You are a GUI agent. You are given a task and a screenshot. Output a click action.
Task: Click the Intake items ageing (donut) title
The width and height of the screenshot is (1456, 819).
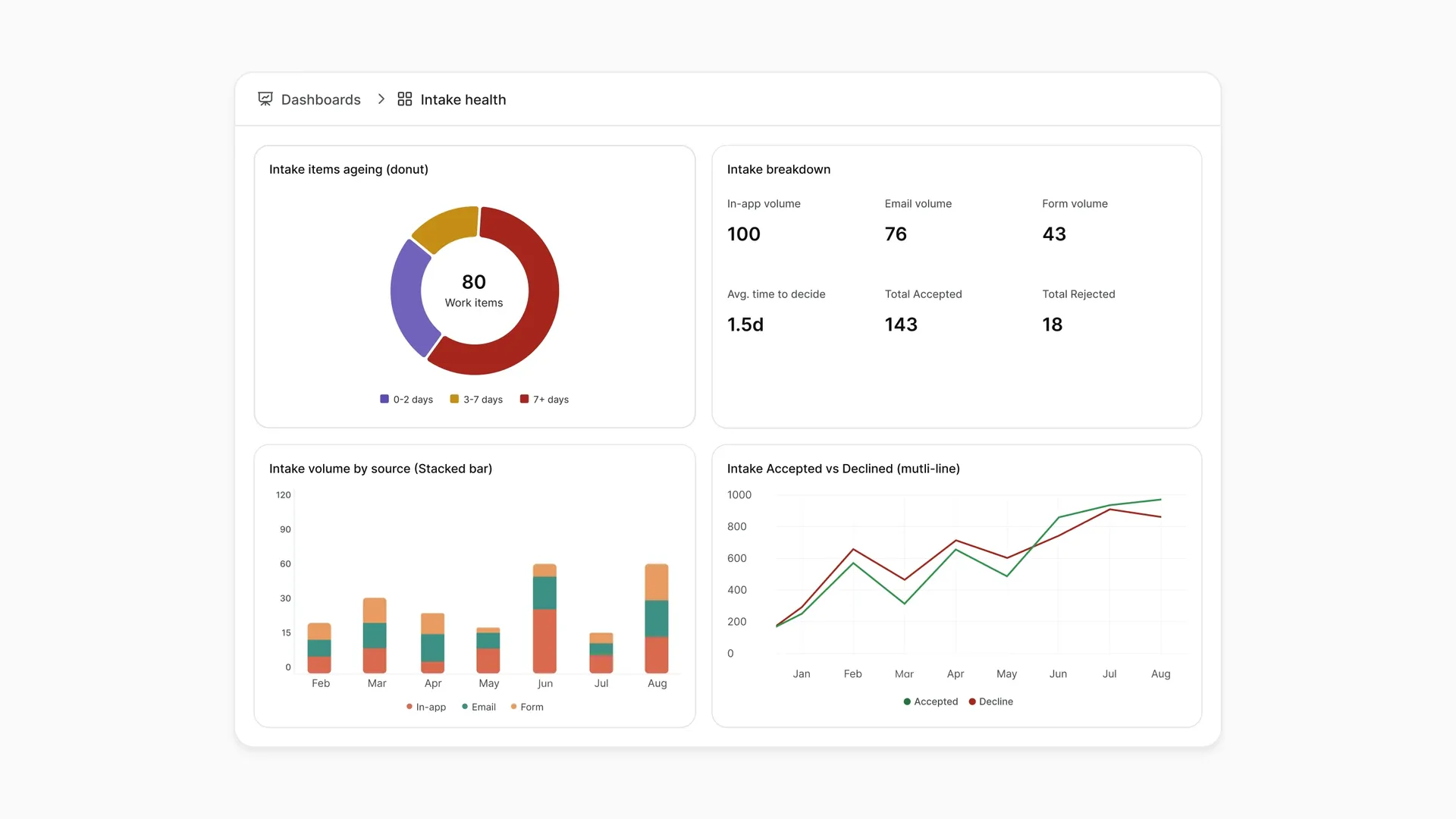click(x=349, y=169)
